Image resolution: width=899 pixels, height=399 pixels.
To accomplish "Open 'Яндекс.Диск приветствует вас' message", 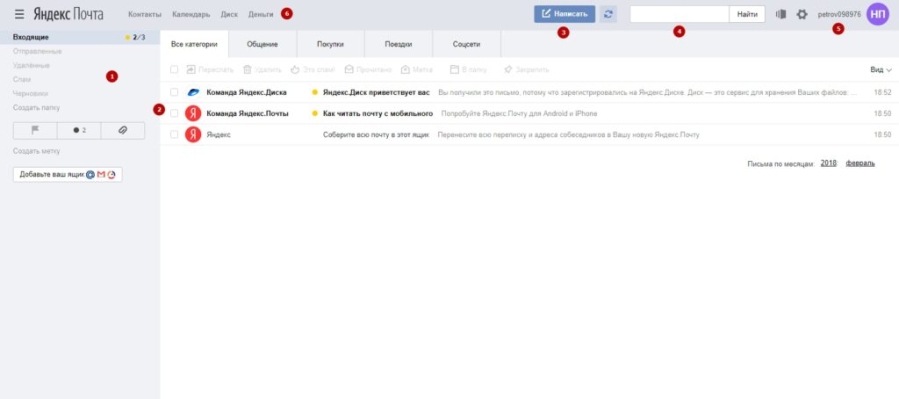I will (376, 92).
